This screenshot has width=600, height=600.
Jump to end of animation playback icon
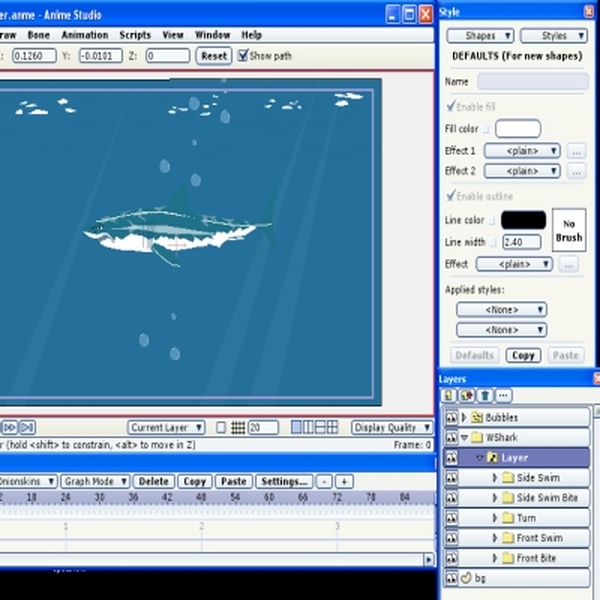coord(27,427)
